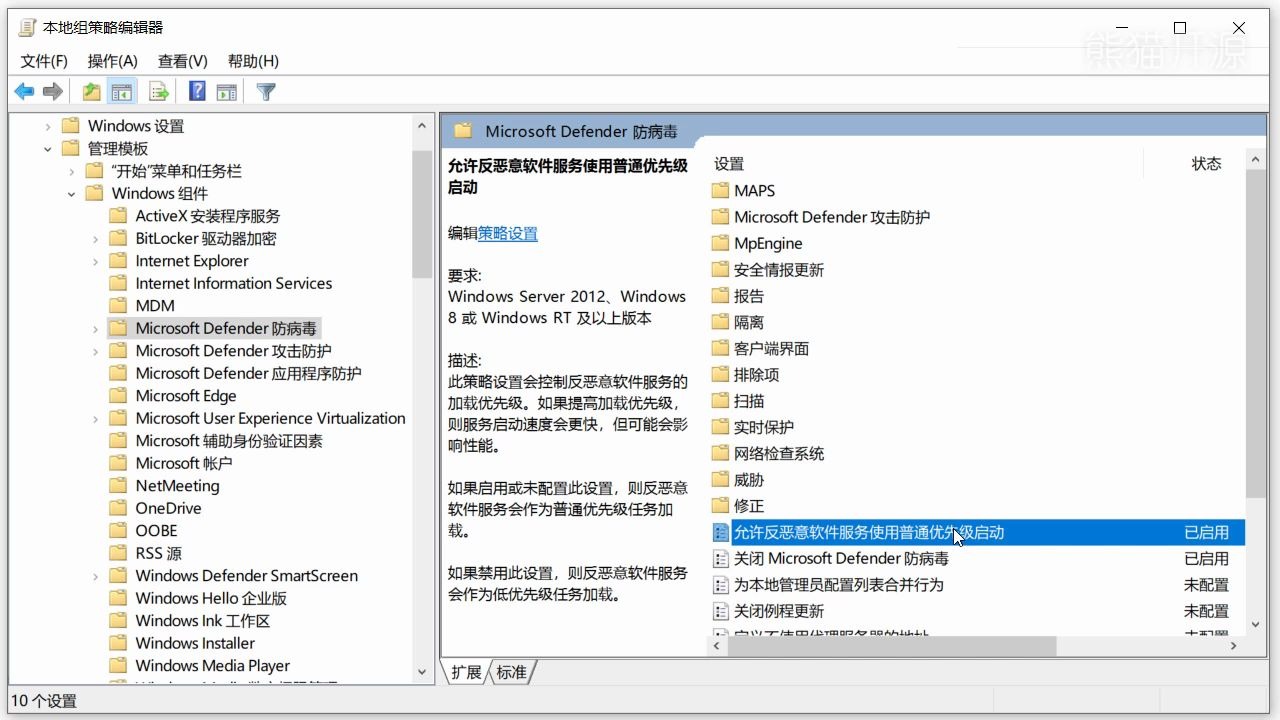The height and width of the screenshot is (720, 1280).
Task: Switch to the 扩展 tab
Action: [466, 672]
